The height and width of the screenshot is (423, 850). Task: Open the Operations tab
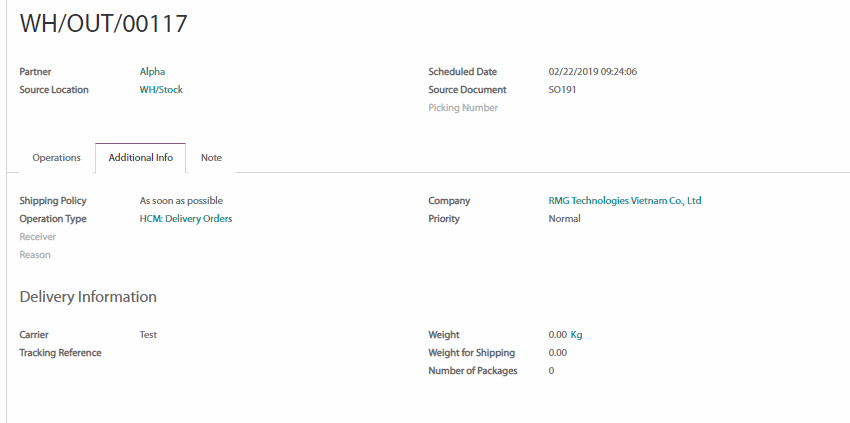click(x=56, y=158)
